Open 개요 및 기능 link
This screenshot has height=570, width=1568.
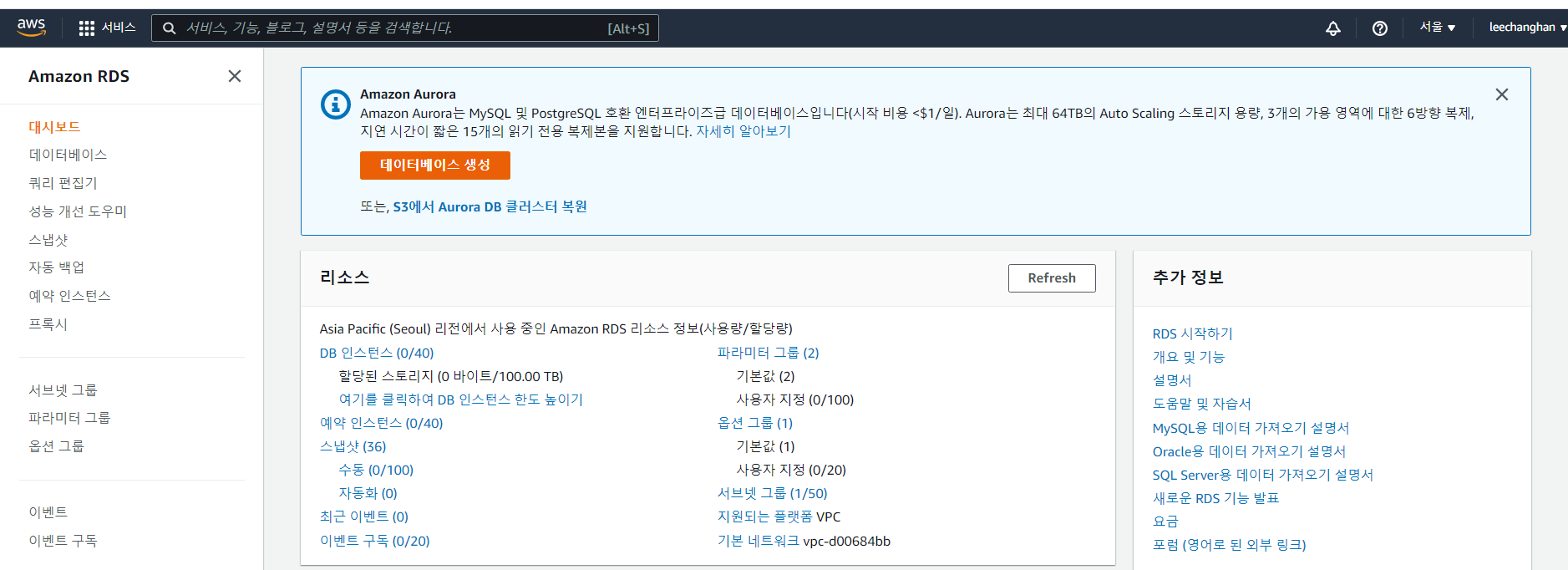click(1189, 357)
